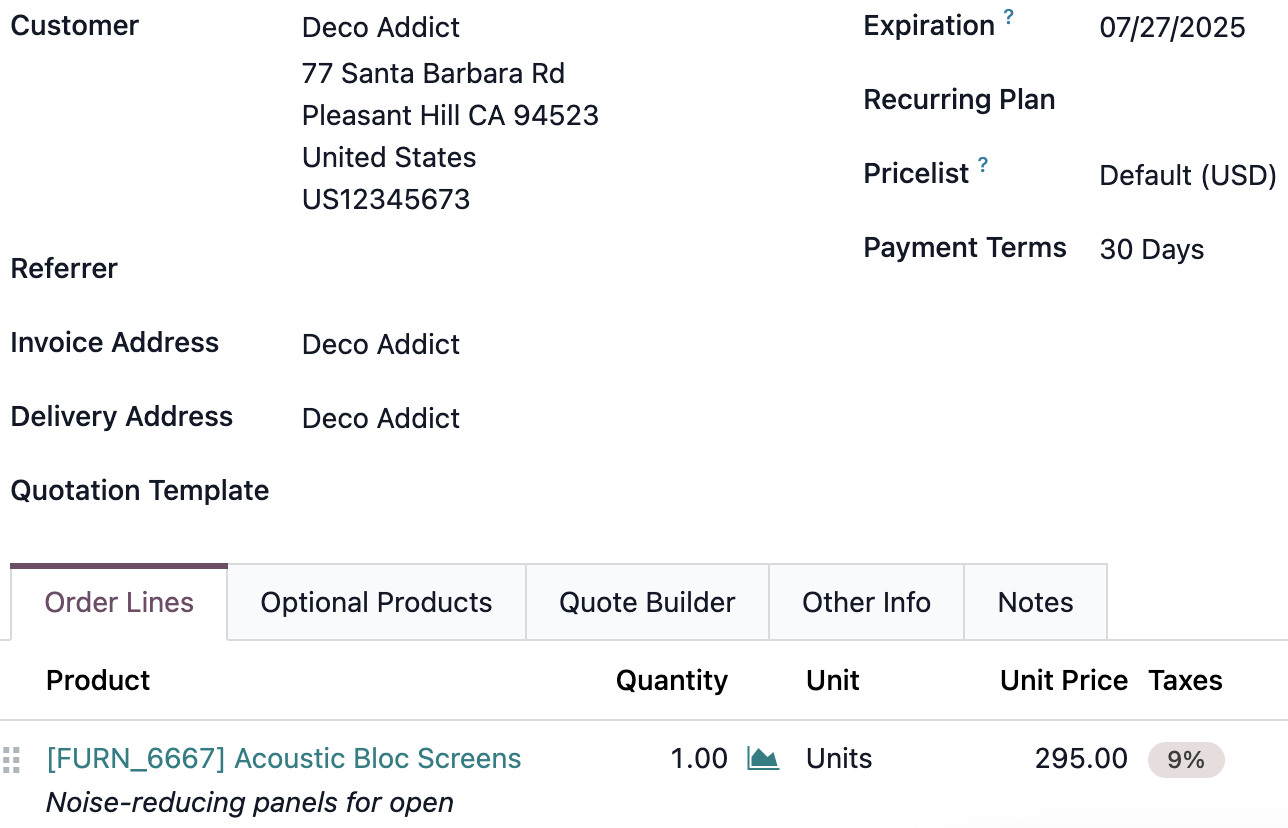Click the Pricelist help question mark
The height and width of the screenshot is (828, 1288).
click(x=983, y=165)
